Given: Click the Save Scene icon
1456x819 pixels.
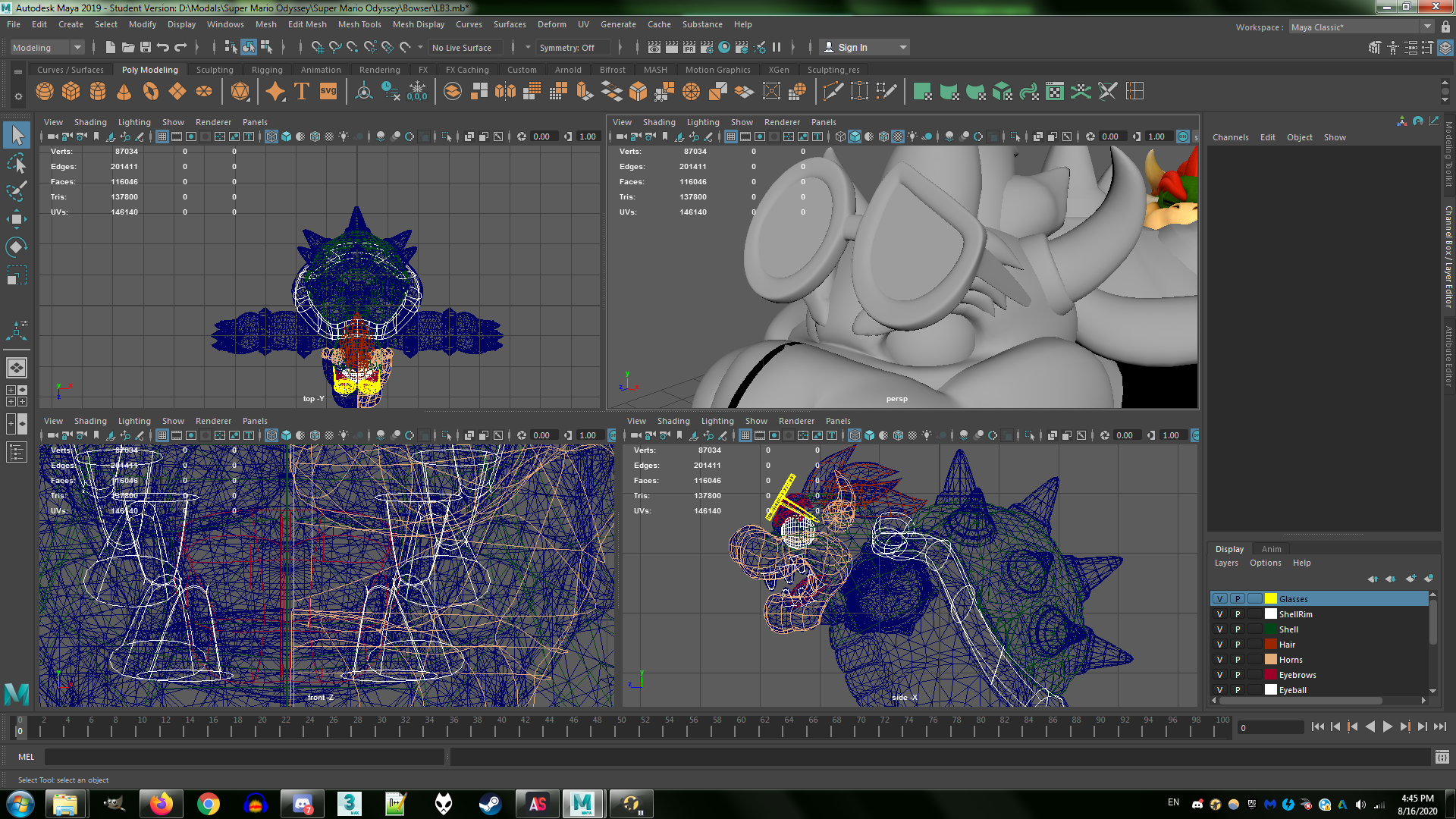Looking at the screenshot, I should [146, 47].
